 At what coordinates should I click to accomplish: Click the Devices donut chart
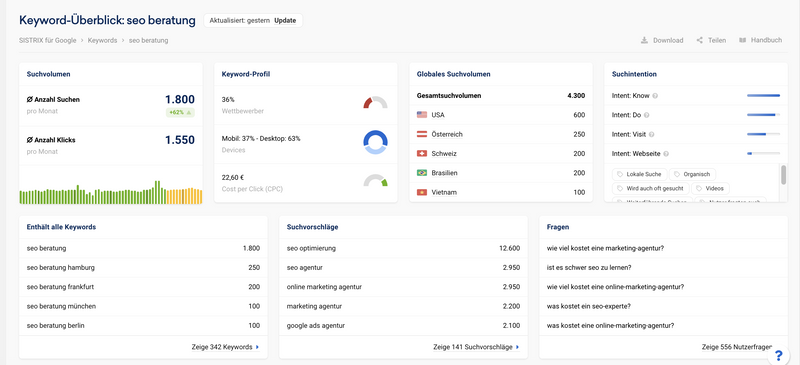(x=376, y=142)
